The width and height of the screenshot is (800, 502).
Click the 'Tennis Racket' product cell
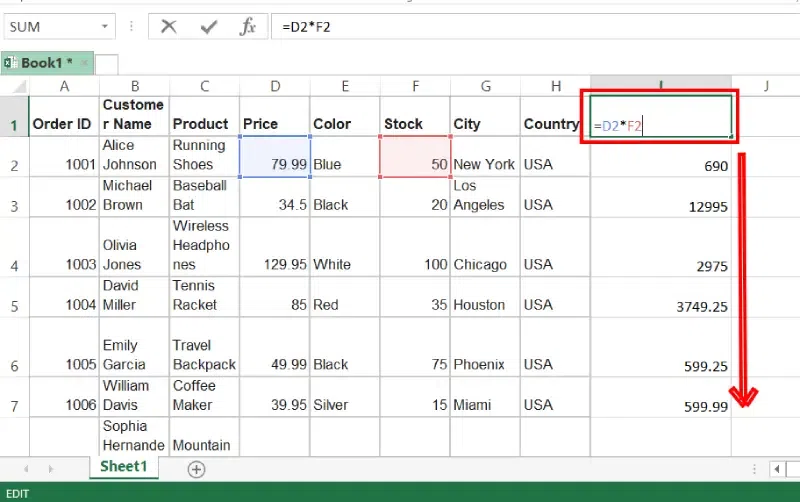point(205,297)
